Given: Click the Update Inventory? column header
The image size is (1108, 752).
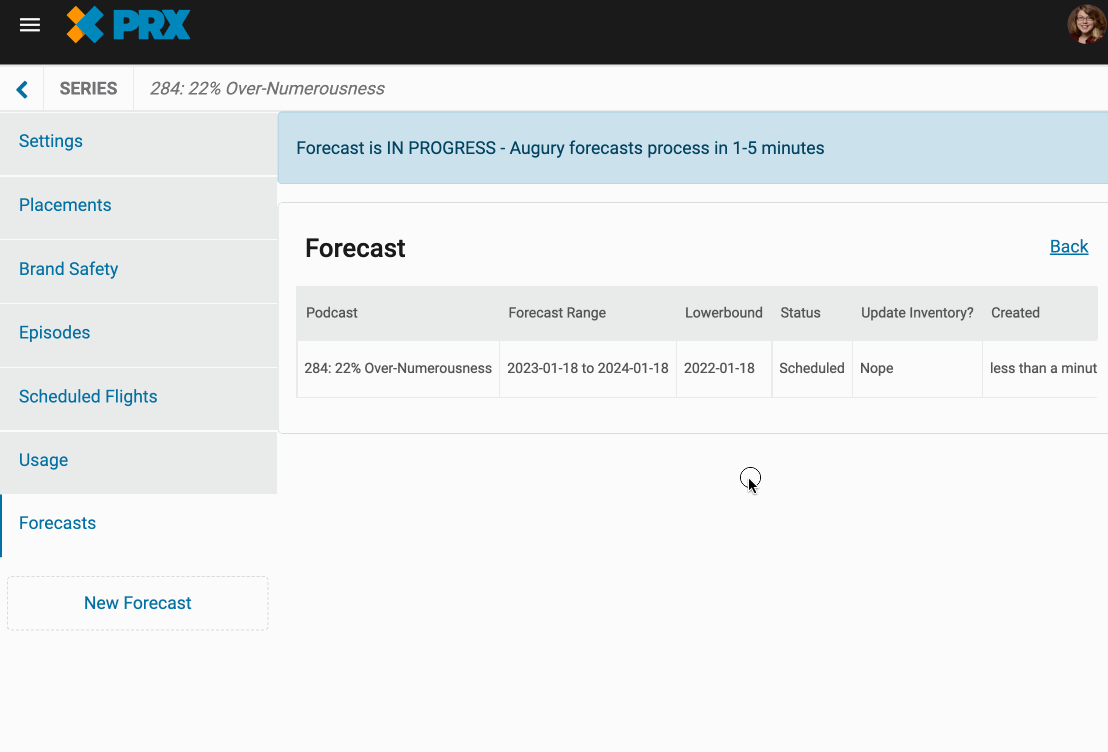Looking at the screenshot, I should 917,312.
